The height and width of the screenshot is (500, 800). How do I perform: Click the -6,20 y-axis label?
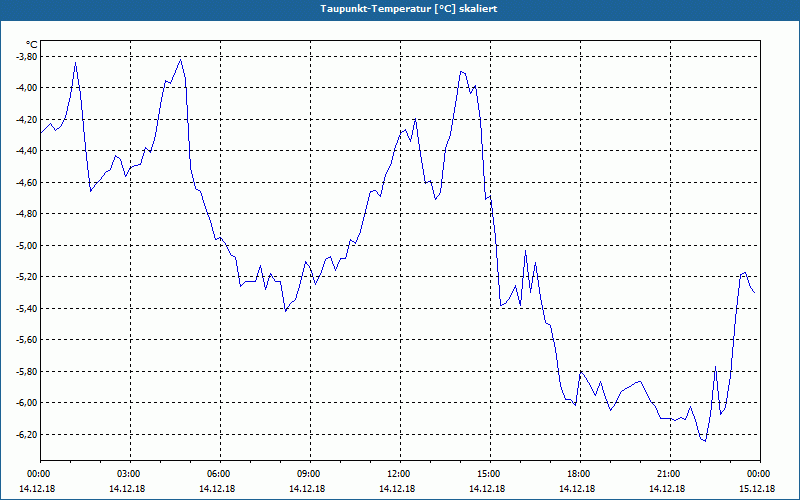click(x=28, y=435)
